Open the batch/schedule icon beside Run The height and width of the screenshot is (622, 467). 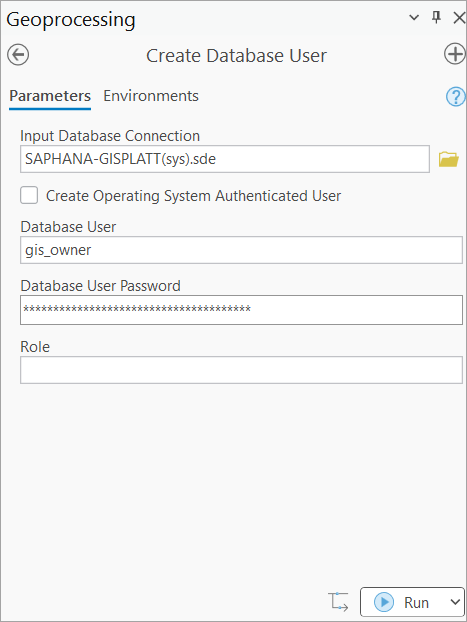coord(338,602)
